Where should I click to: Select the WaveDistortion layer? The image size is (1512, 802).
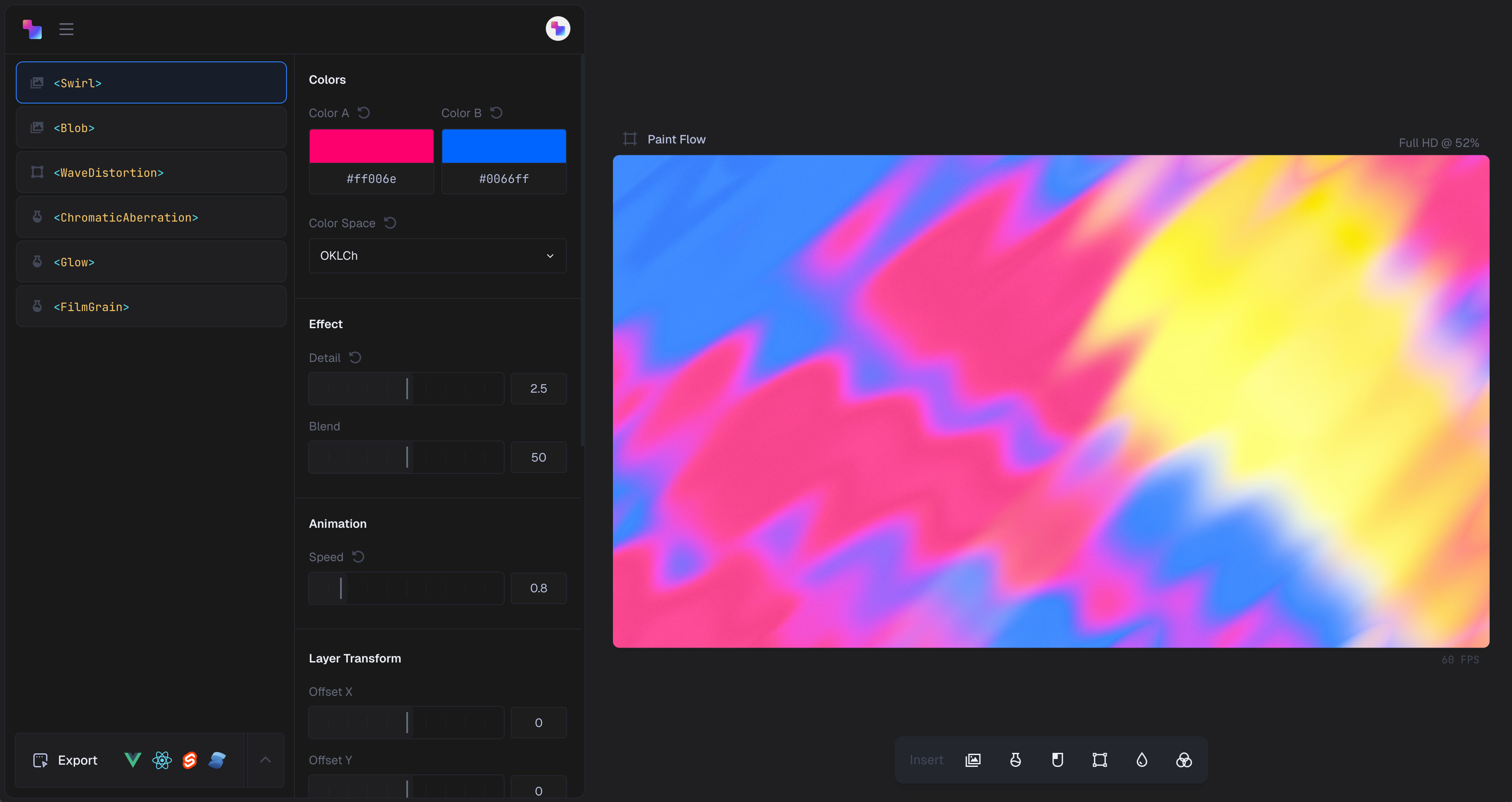[x=151, y=172]
